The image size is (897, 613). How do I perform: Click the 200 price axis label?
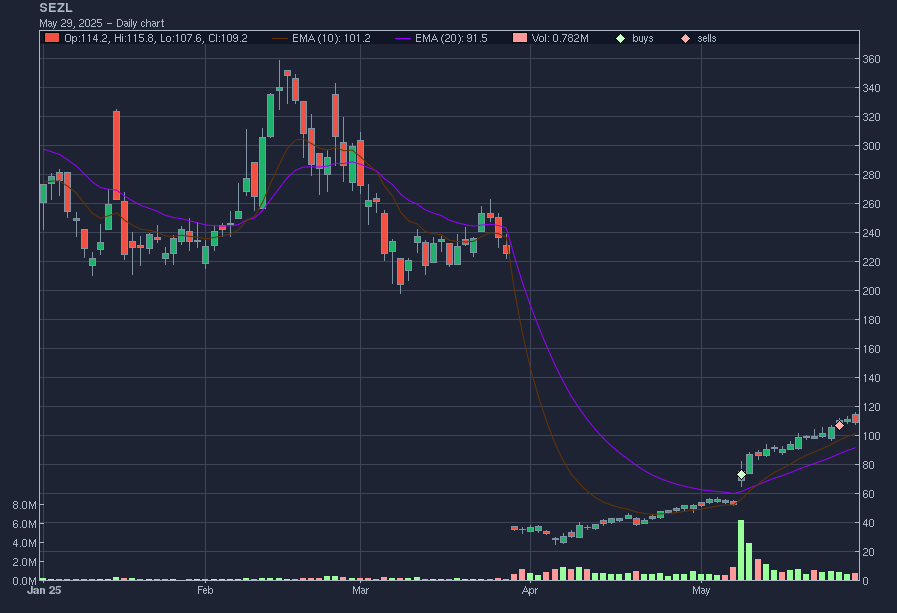pyautogui.click(x=871, y=291)
